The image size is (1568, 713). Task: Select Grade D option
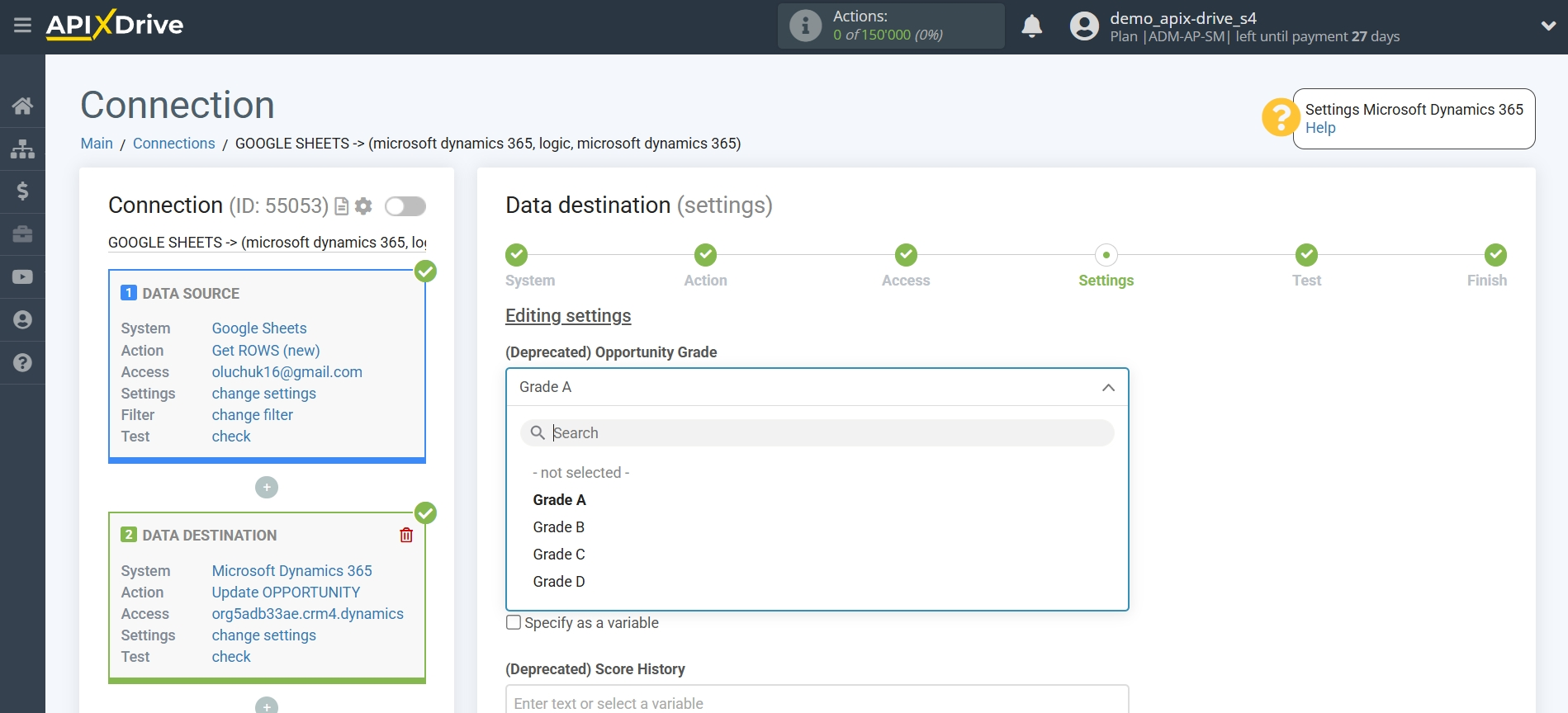[559, 582]
